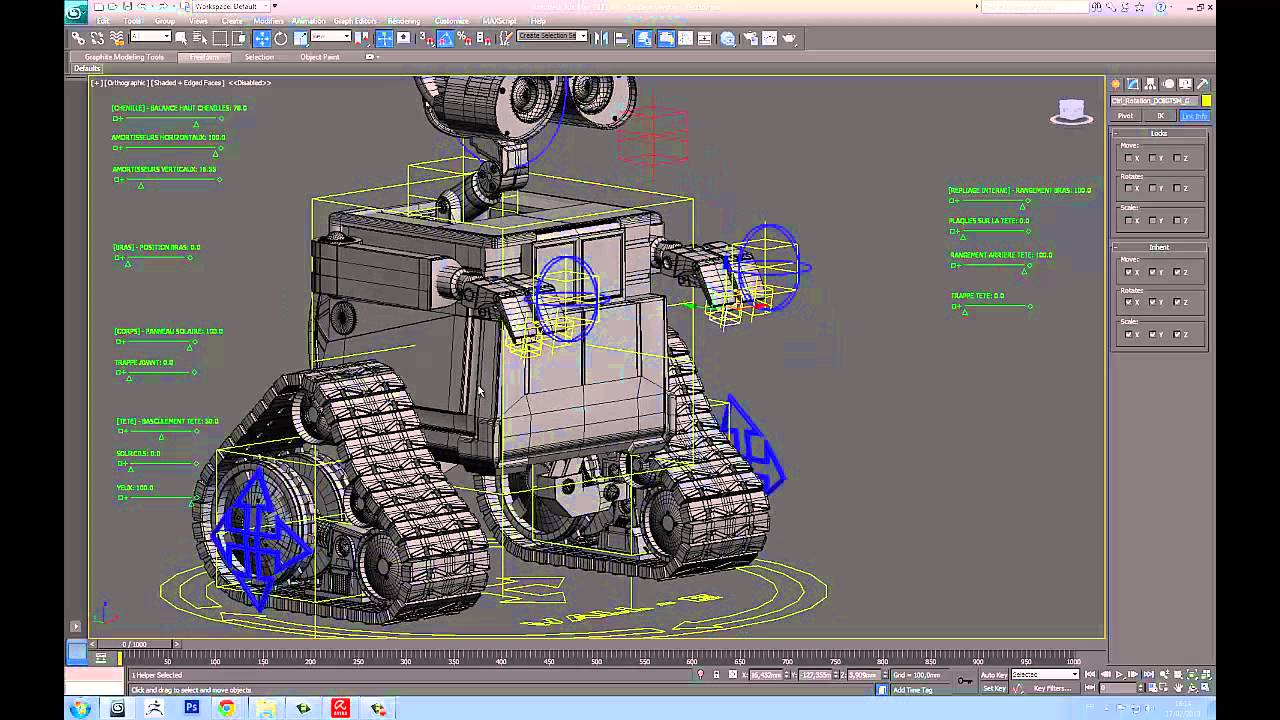Click the IK button
The height and width of the screenshot is (720, 1280).
tap(1160, 116)
